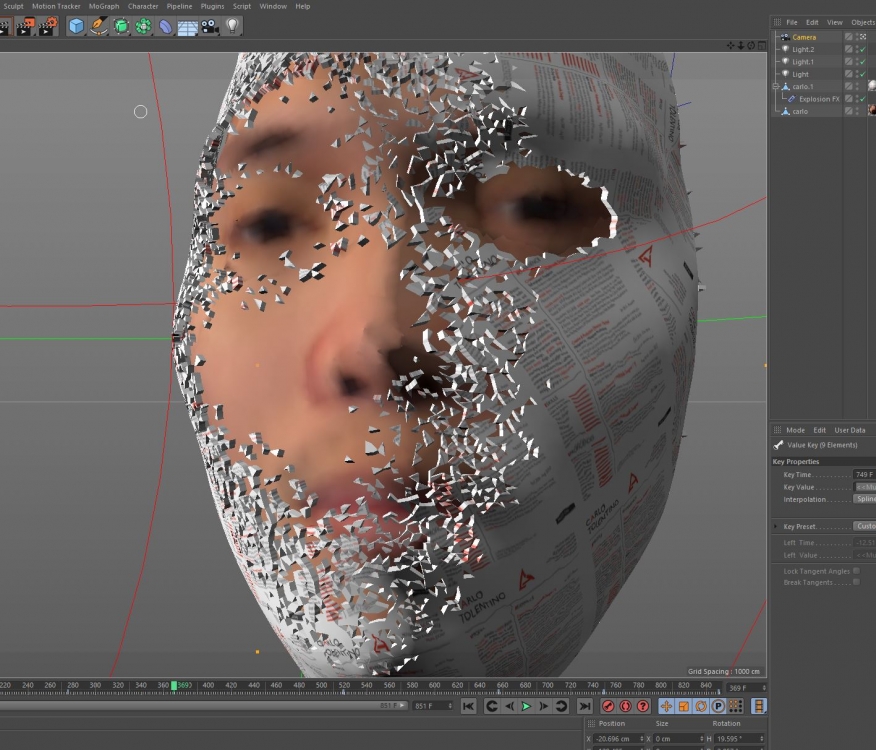Click the Floor/environment grid icon

tap(187, 26)
